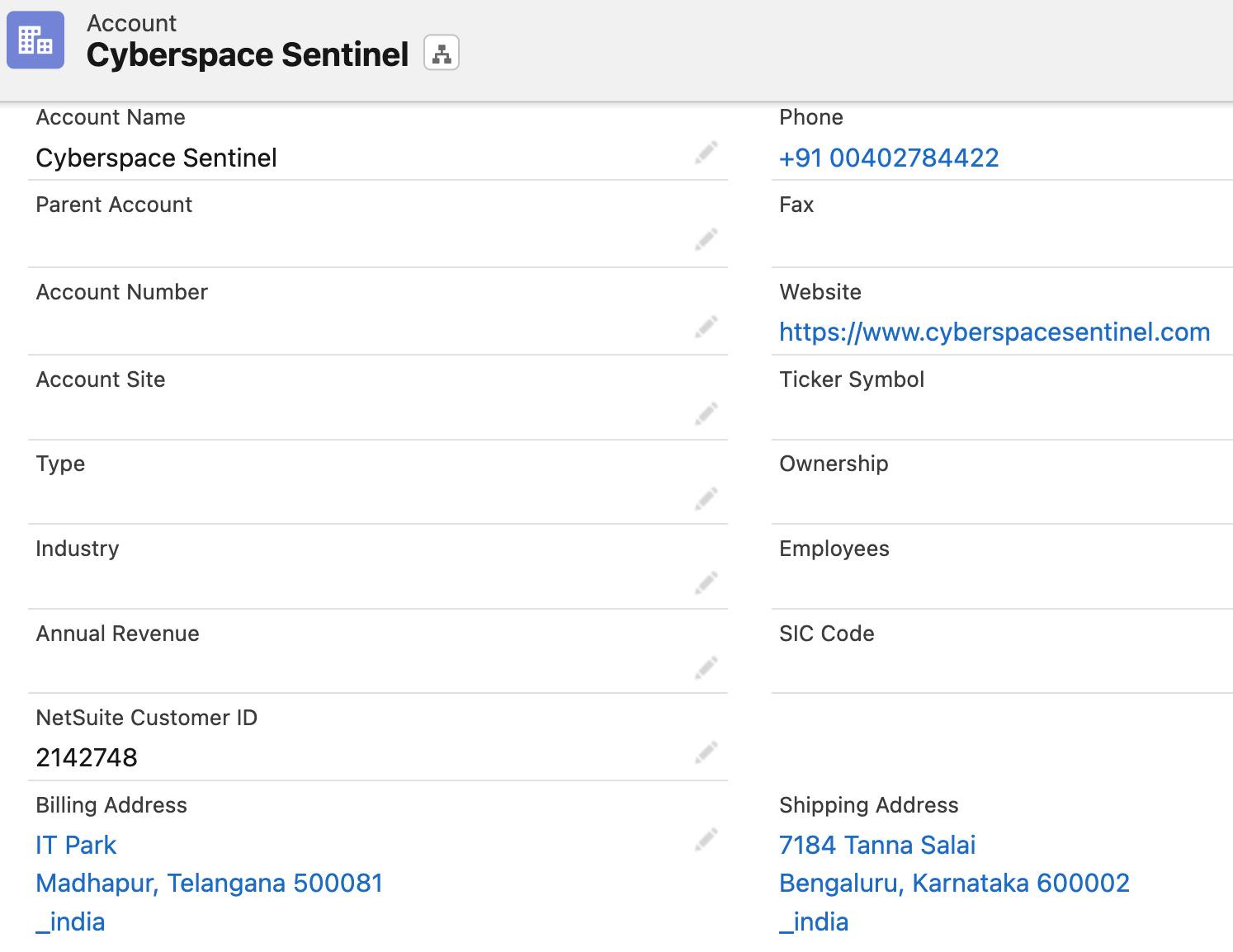The width and height of the screenshot is (1233, 952).
Task: Edit the Annual Revenue field pencil
Action: pos(706,667)
